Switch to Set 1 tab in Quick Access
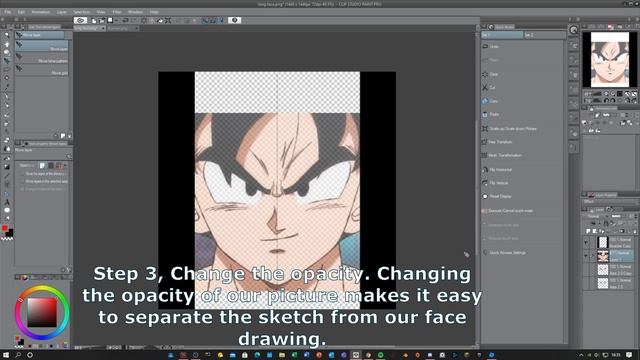The height and width of the screenshot is (360, 640). point(502,35)
